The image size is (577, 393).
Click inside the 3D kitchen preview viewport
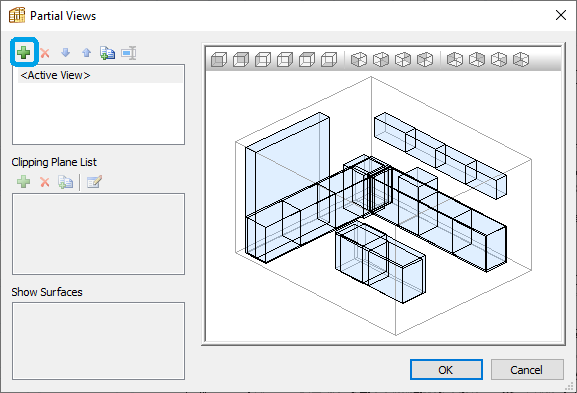383,206
